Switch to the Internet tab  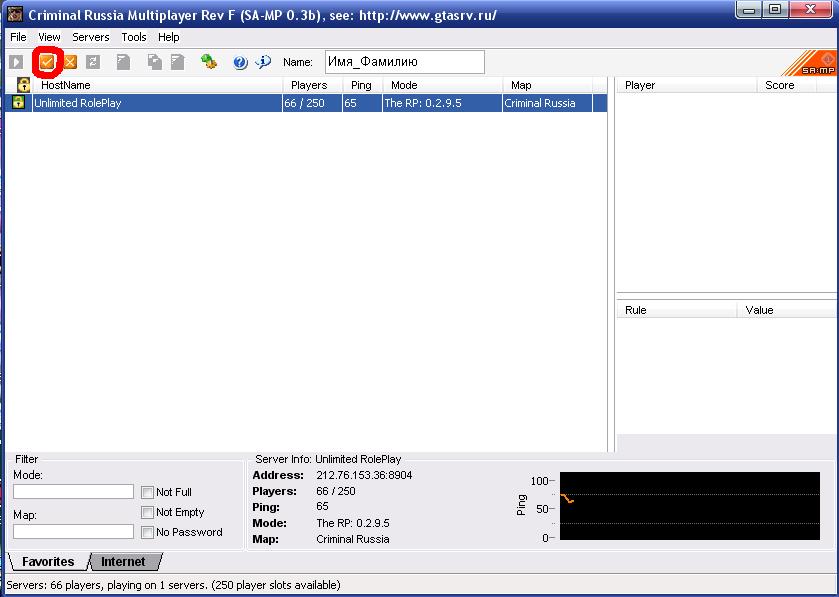[x=123, y=562]
